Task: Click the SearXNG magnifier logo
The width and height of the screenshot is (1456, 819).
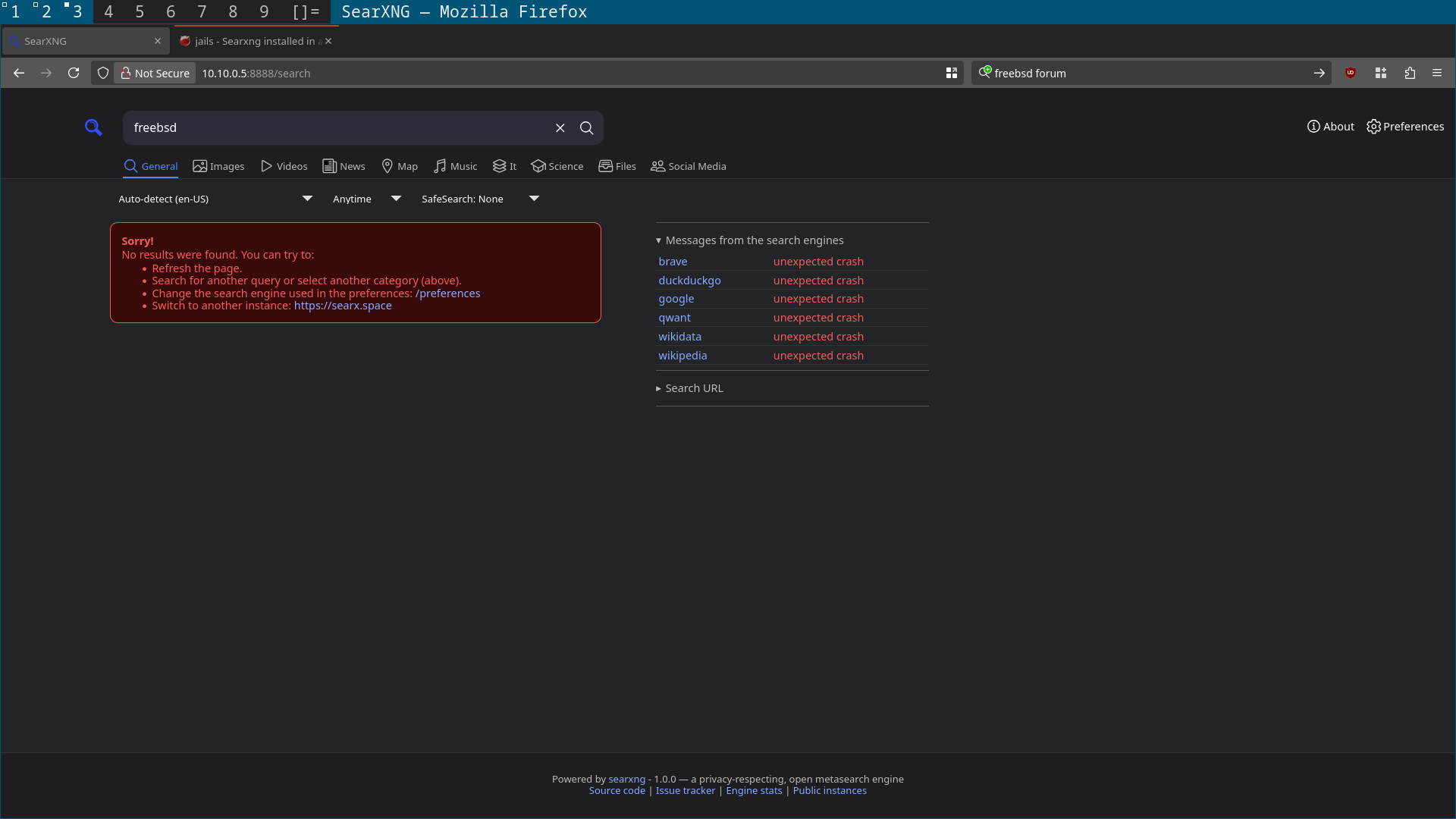Action: (x=93, y=127)
